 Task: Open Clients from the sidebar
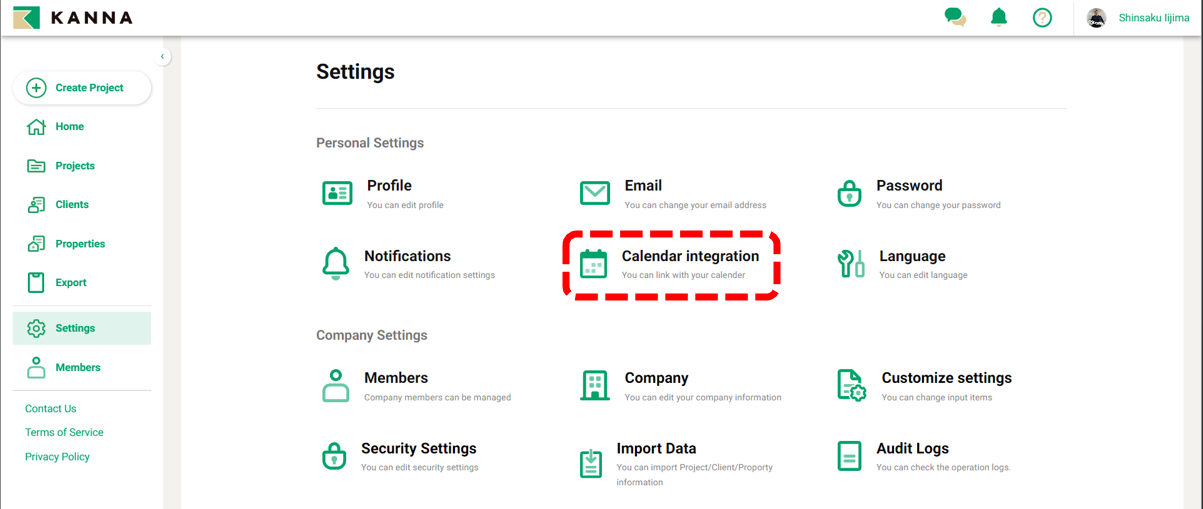(72, 205)
